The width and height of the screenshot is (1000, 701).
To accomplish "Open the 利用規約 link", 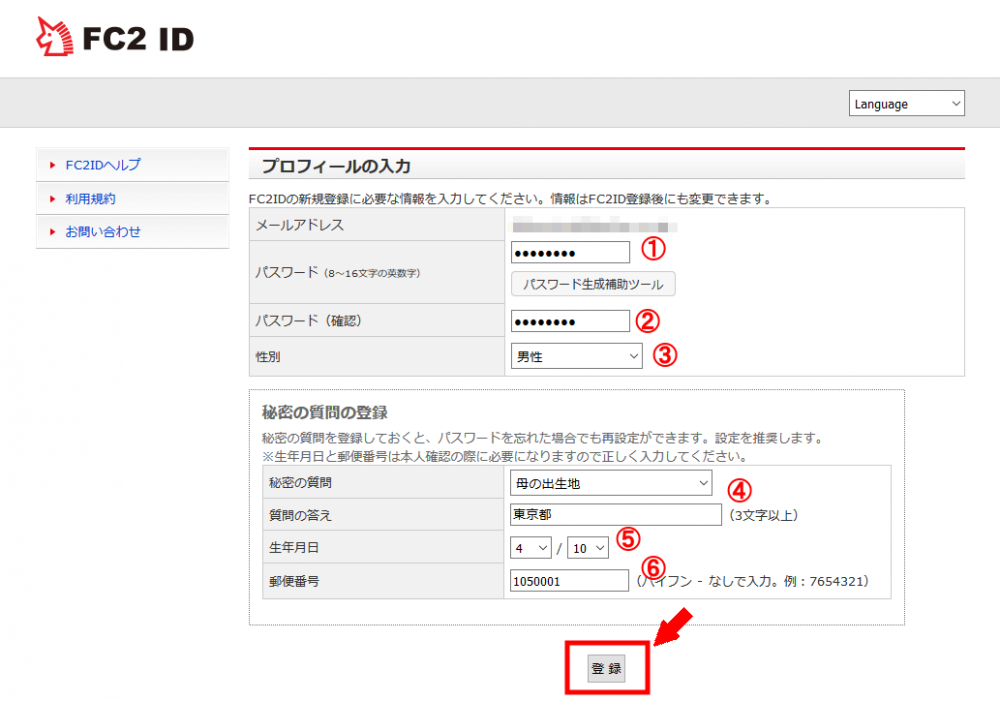I will click(90, 199).
